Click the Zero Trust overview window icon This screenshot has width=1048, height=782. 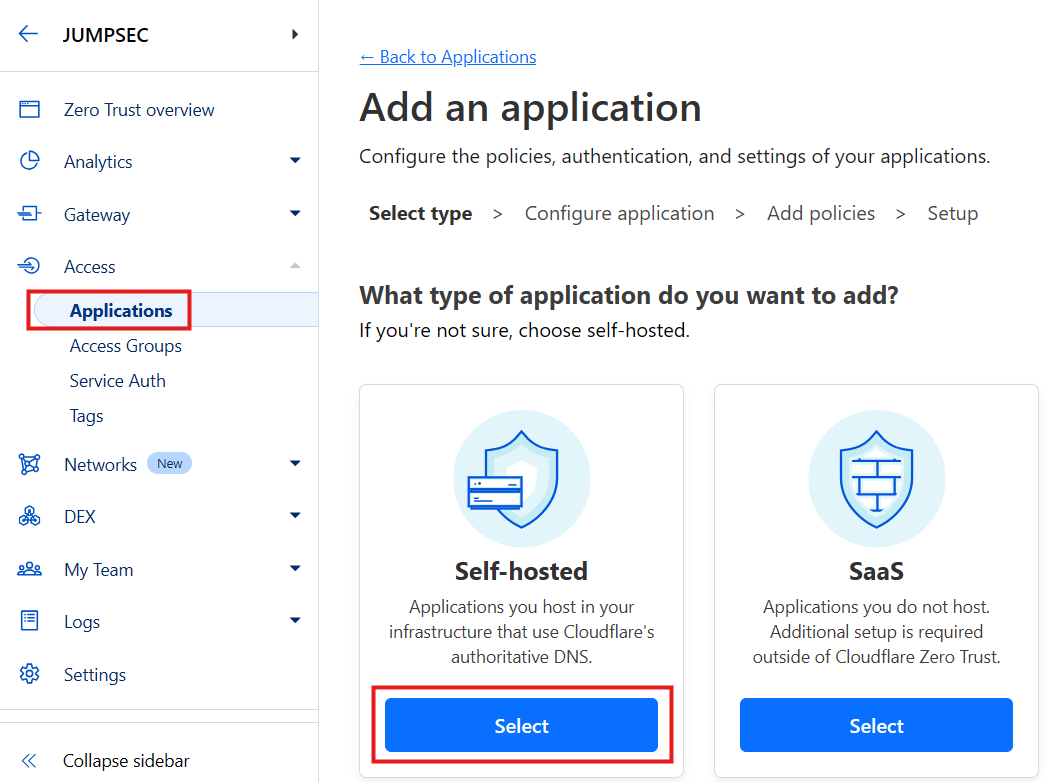(29, 110)
